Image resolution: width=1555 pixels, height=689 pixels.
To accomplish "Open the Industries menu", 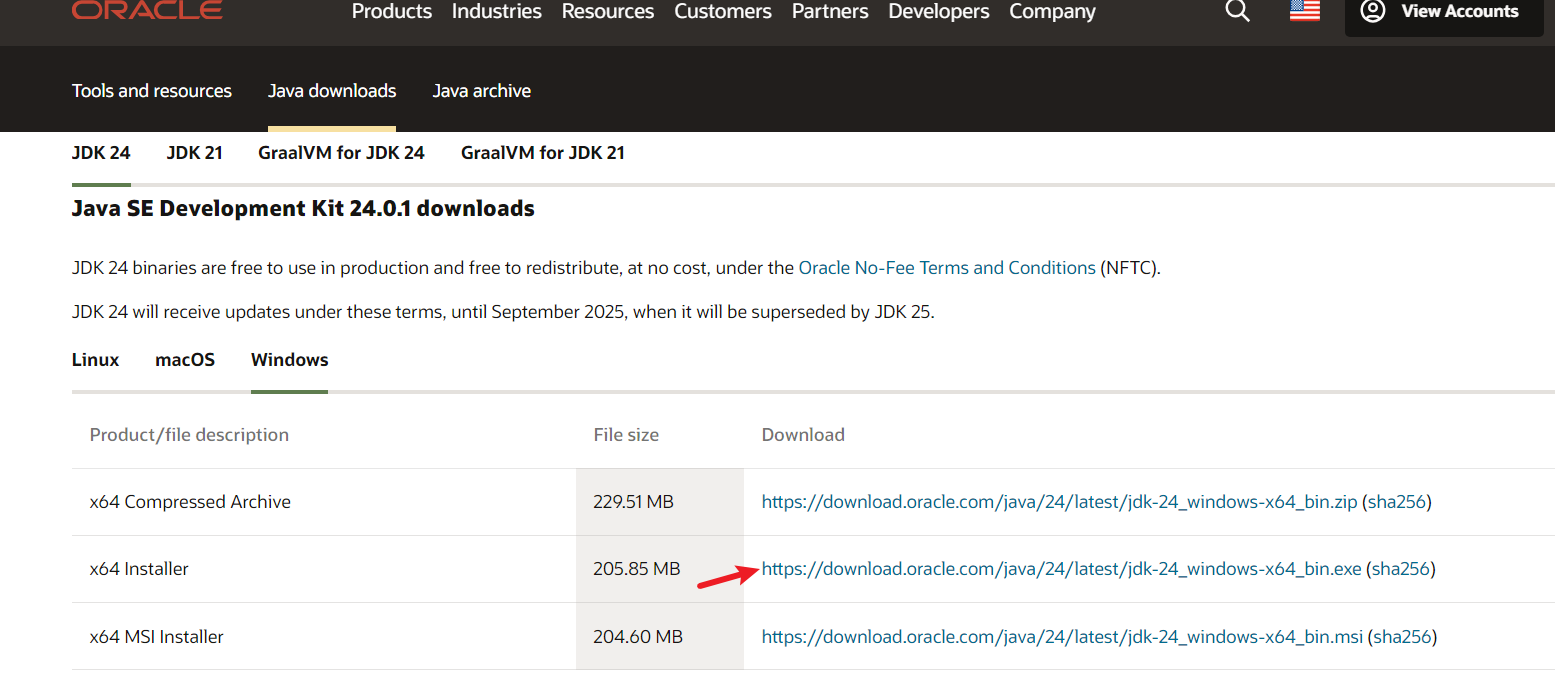I will coord(497,11).
